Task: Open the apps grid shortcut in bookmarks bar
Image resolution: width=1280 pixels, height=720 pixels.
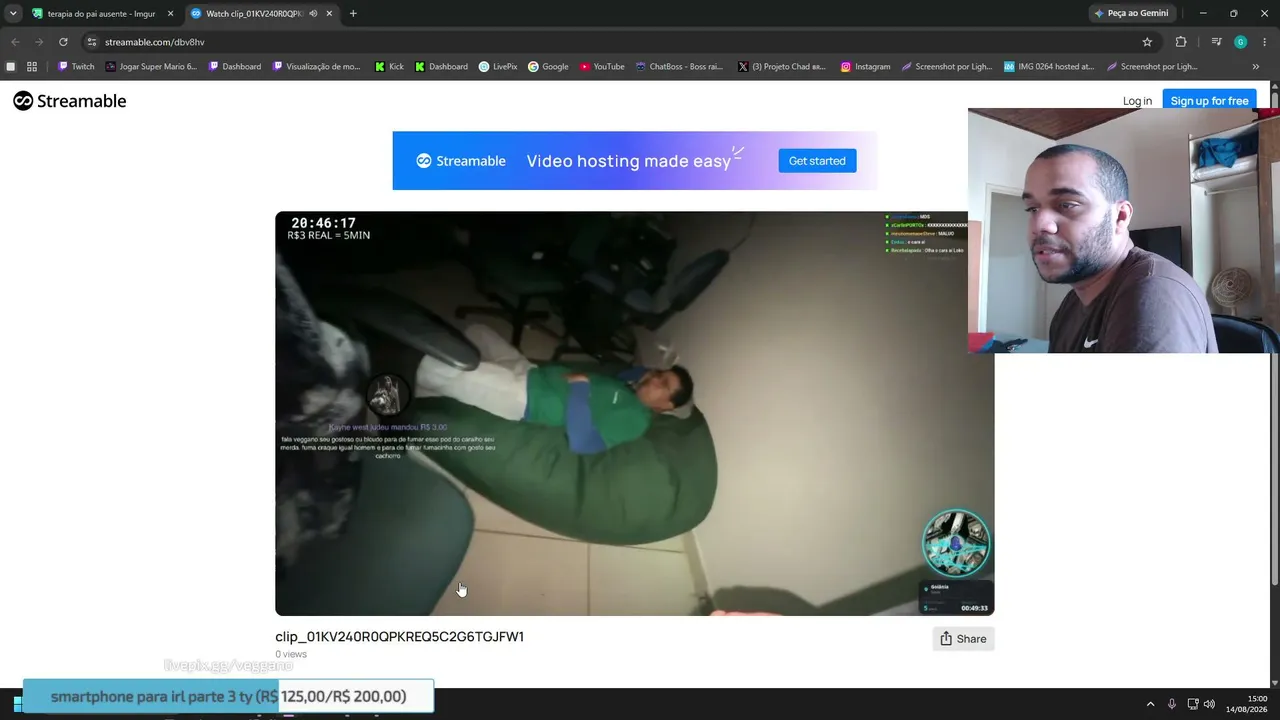Action: (32, 67)
